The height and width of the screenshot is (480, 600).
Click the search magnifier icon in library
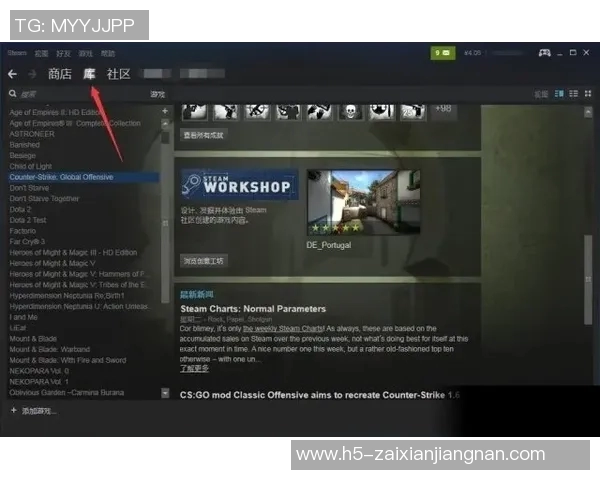point(13,94)
